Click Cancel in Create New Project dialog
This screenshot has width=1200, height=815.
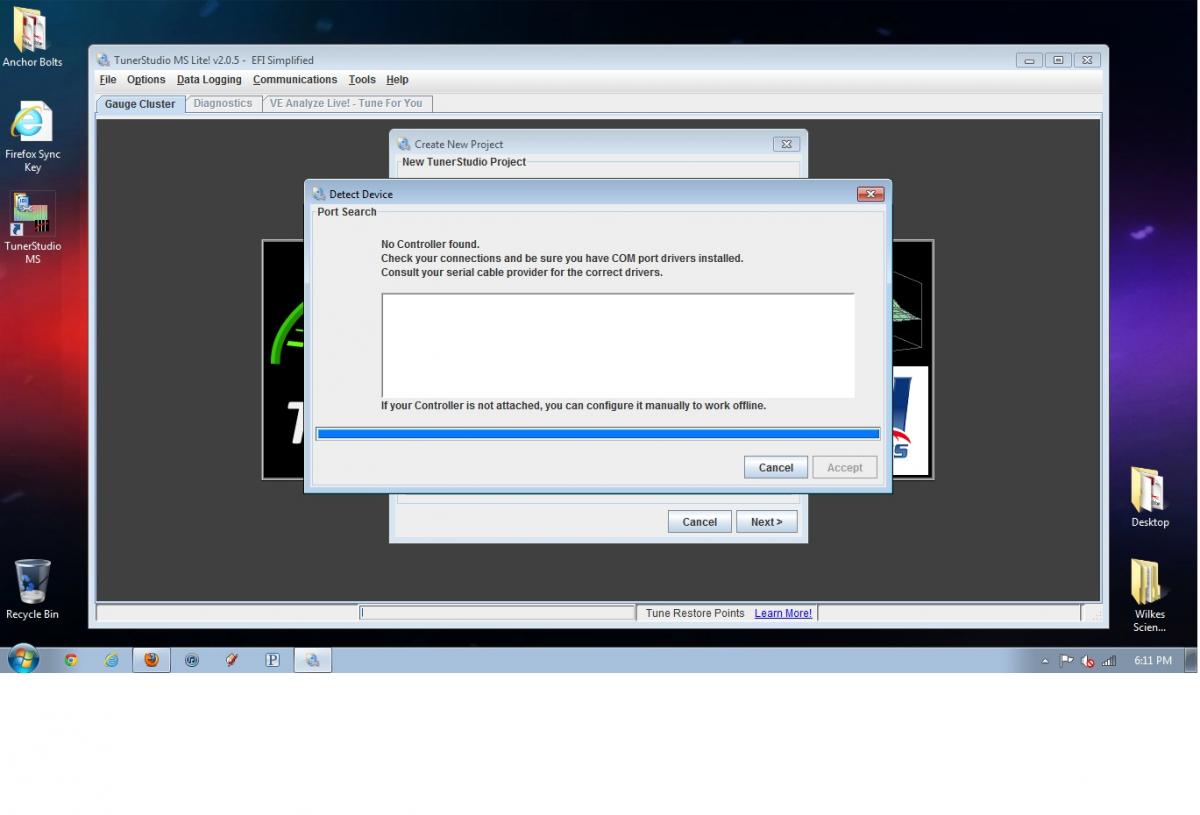[700, 521]
